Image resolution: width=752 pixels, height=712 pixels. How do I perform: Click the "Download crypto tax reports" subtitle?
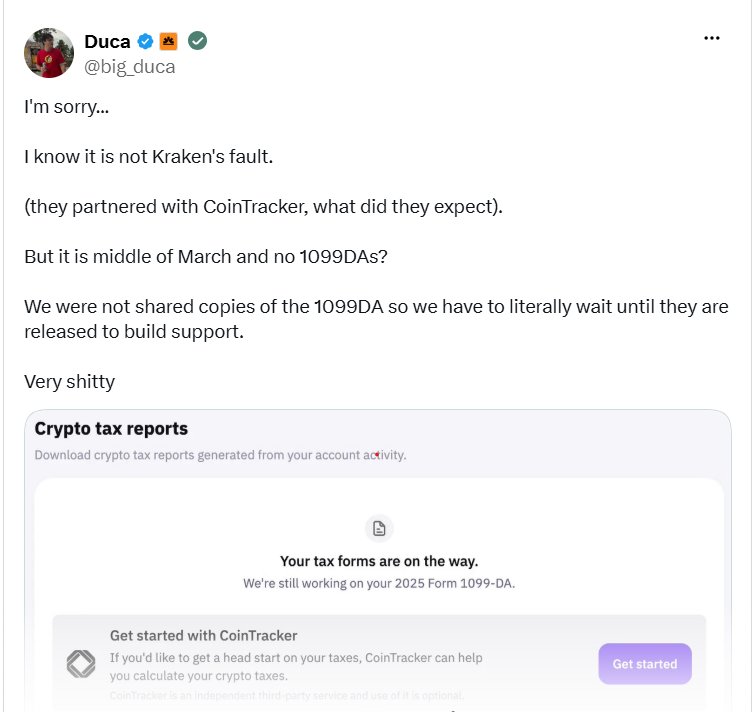(220, 455)
